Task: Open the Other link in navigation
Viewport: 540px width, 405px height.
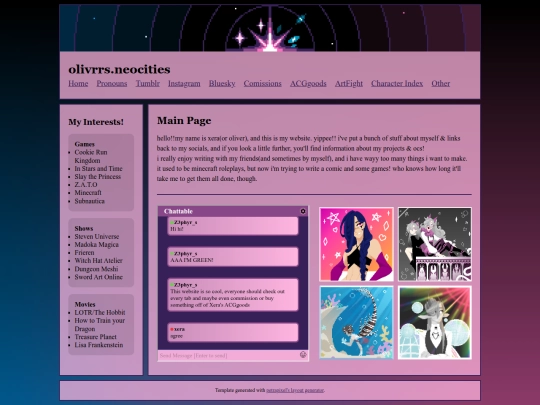Action: (441, 83)
